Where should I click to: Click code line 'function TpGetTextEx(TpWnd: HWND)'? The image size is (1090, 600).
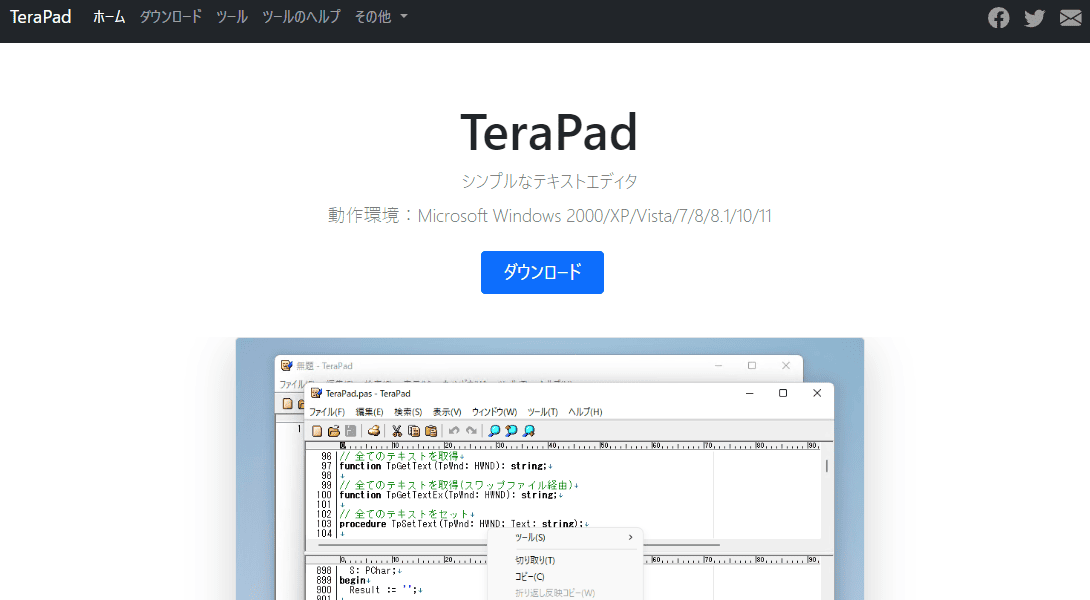coord(450,495)
